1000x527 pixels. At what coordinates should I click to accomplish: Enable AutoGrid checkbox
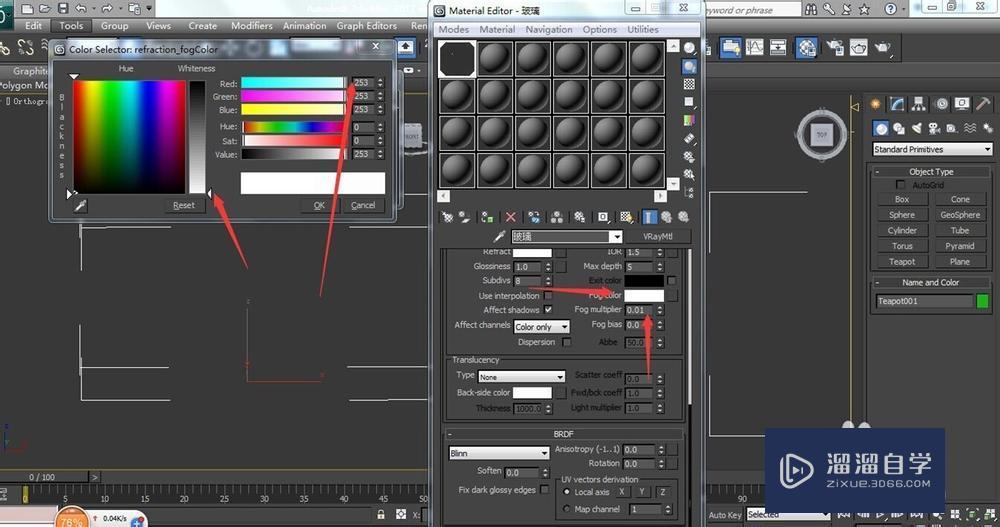pos(901,184)
